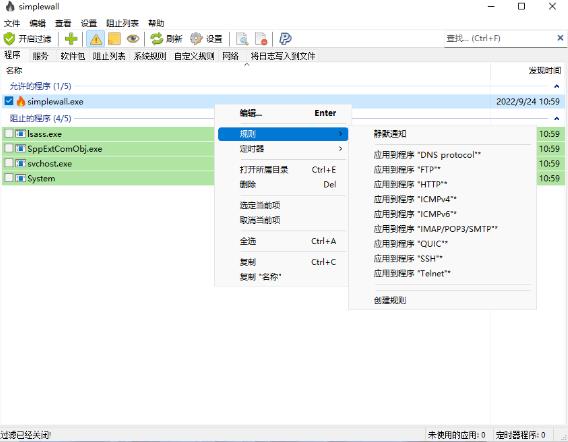Click the lsass.exe program icon
This screenshot has height=442, width=568.
(21, 134)
